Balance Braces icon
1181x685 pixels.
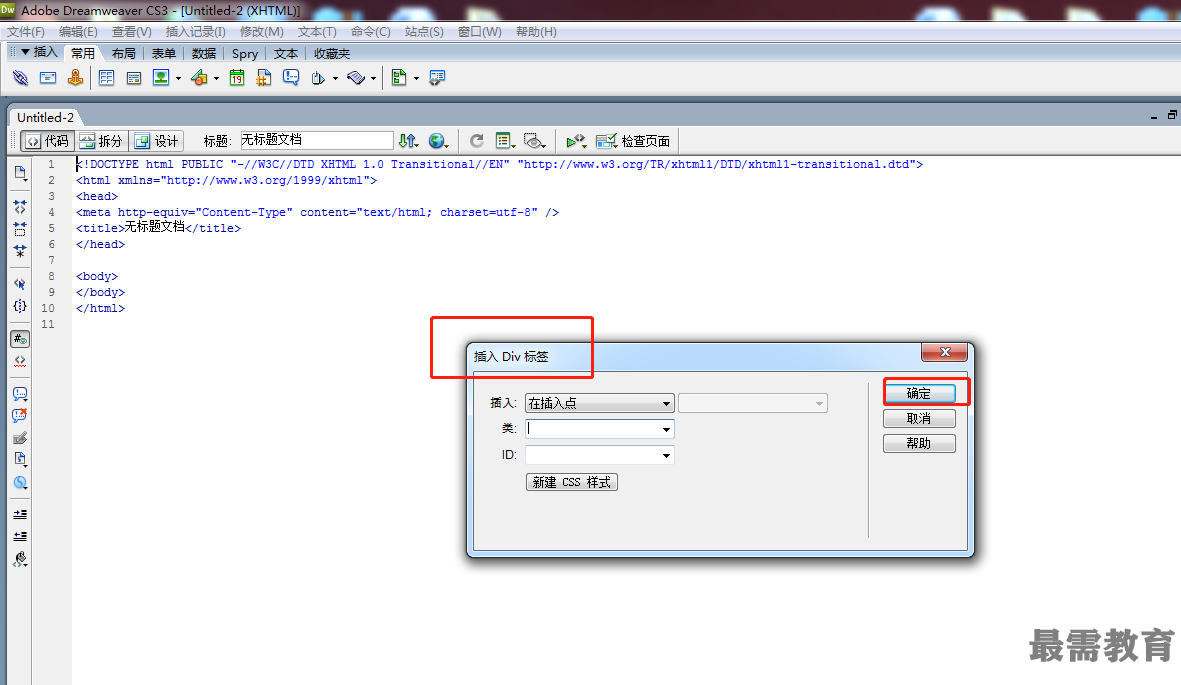tap(20, 306)
